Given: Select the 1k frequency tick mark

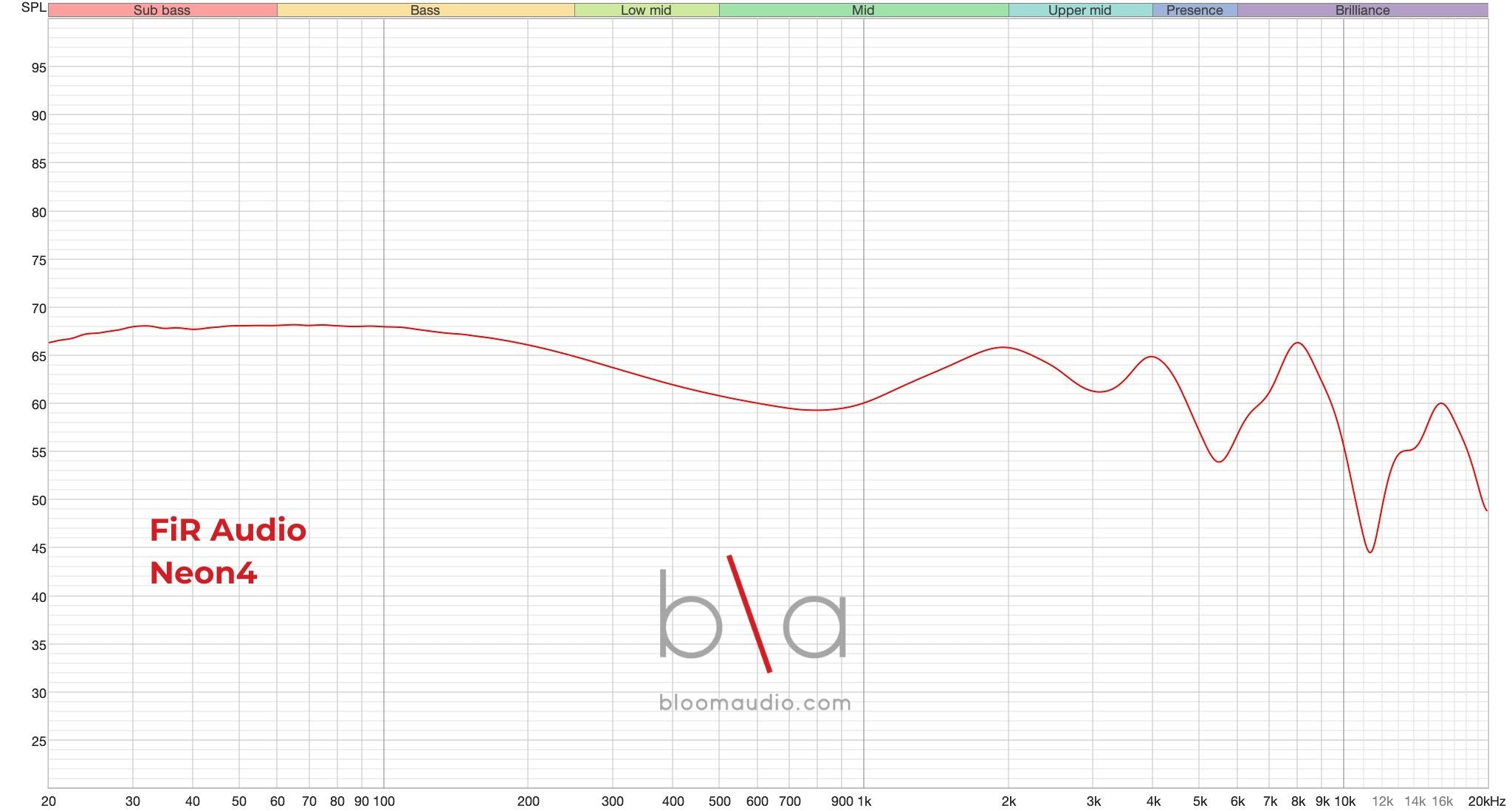Looking at the screenshot, I should pyautogui.click(x=864, y=801).
